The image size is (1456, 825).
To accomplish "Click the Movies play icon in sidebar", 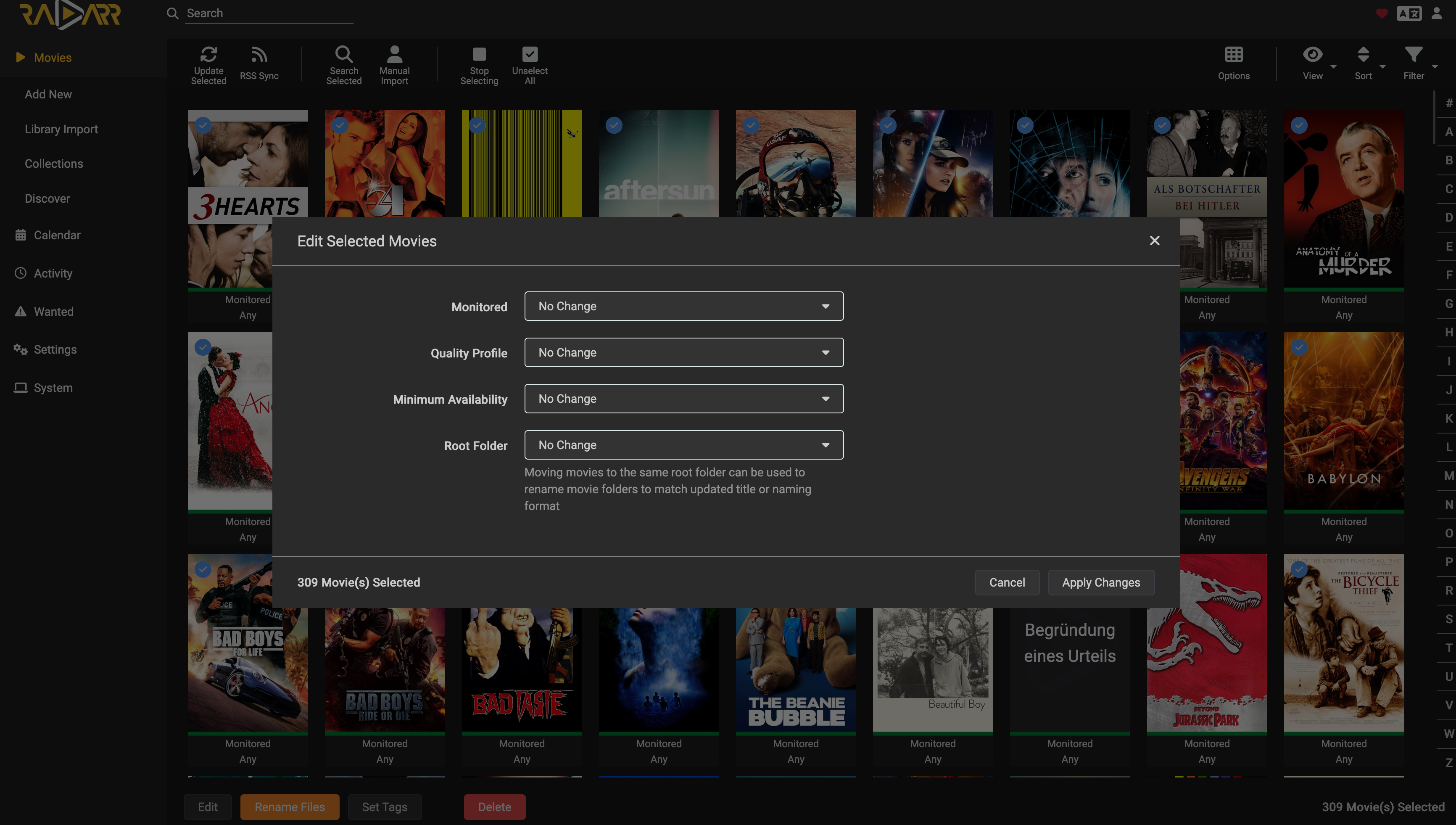I will coord(21,57).
